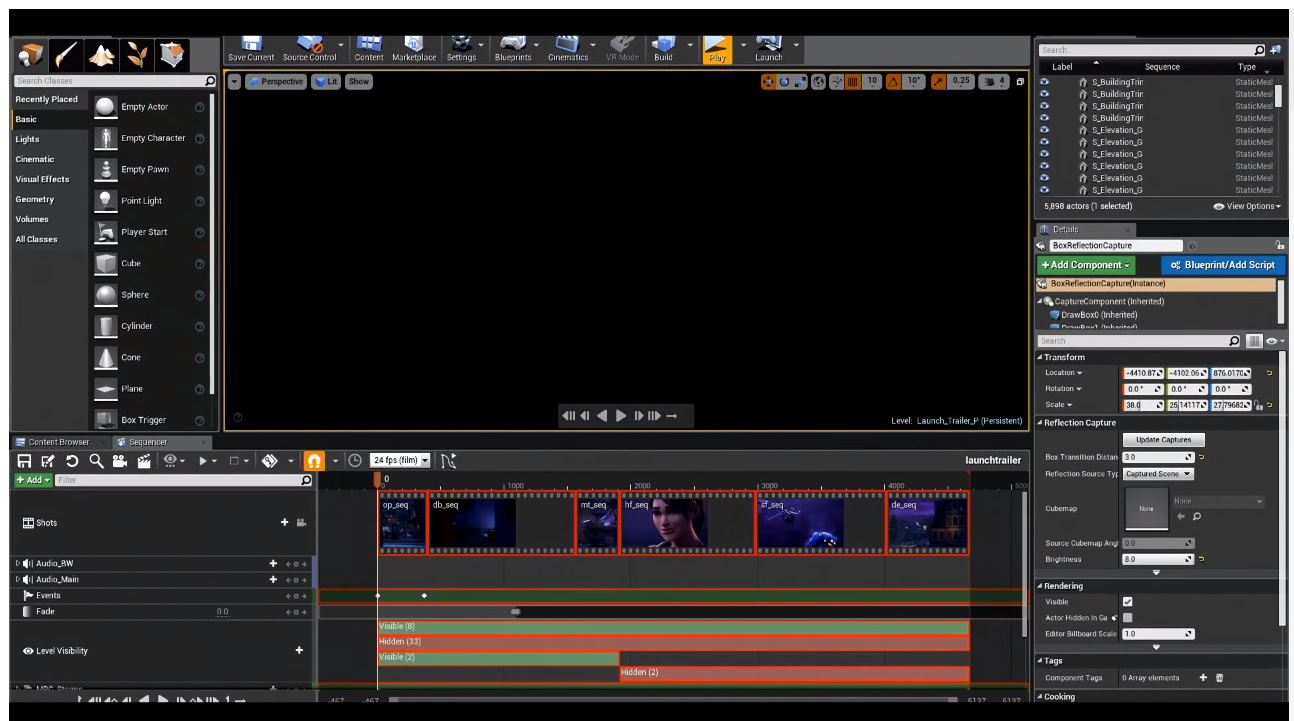The width and height of the screenshot is (1294, 721).
Task: Click the Blueprint/Add Script button
Action: [1222, 265]
